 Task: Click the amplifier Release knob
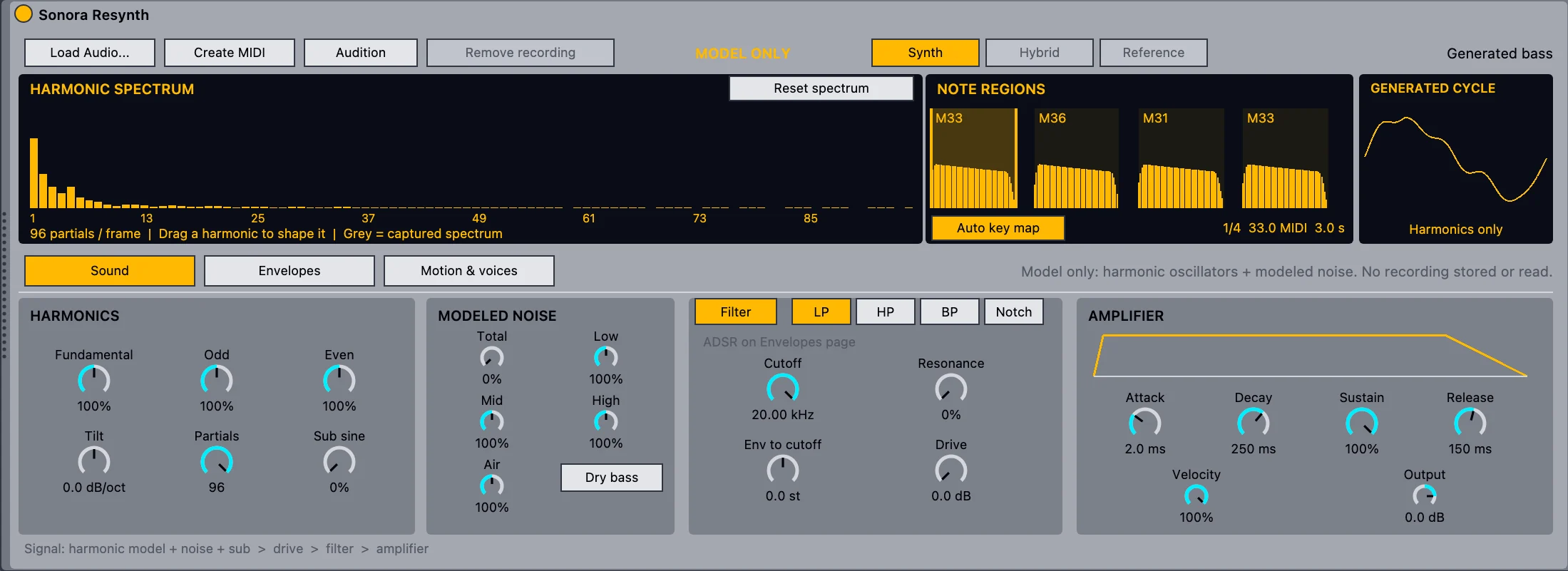click(1470, 423)
